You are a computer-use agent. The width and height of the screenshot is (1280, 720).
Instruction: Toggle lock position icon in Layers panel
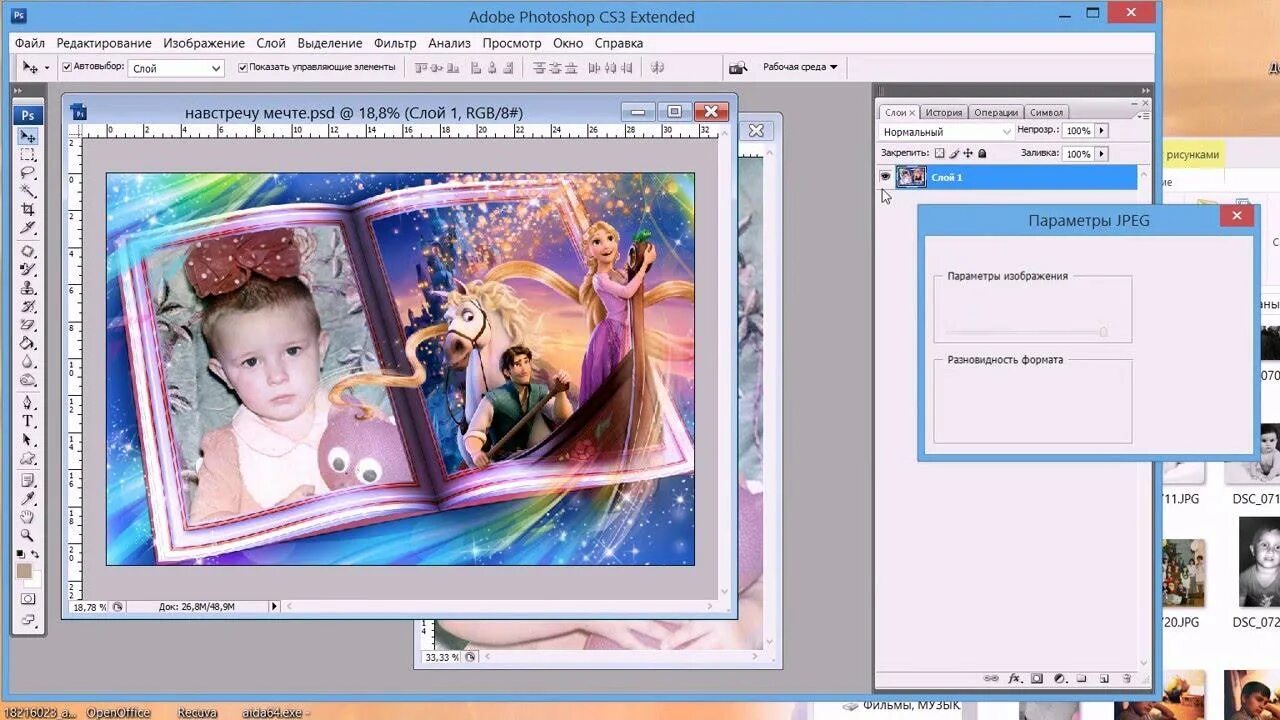(x=968, y=153)
